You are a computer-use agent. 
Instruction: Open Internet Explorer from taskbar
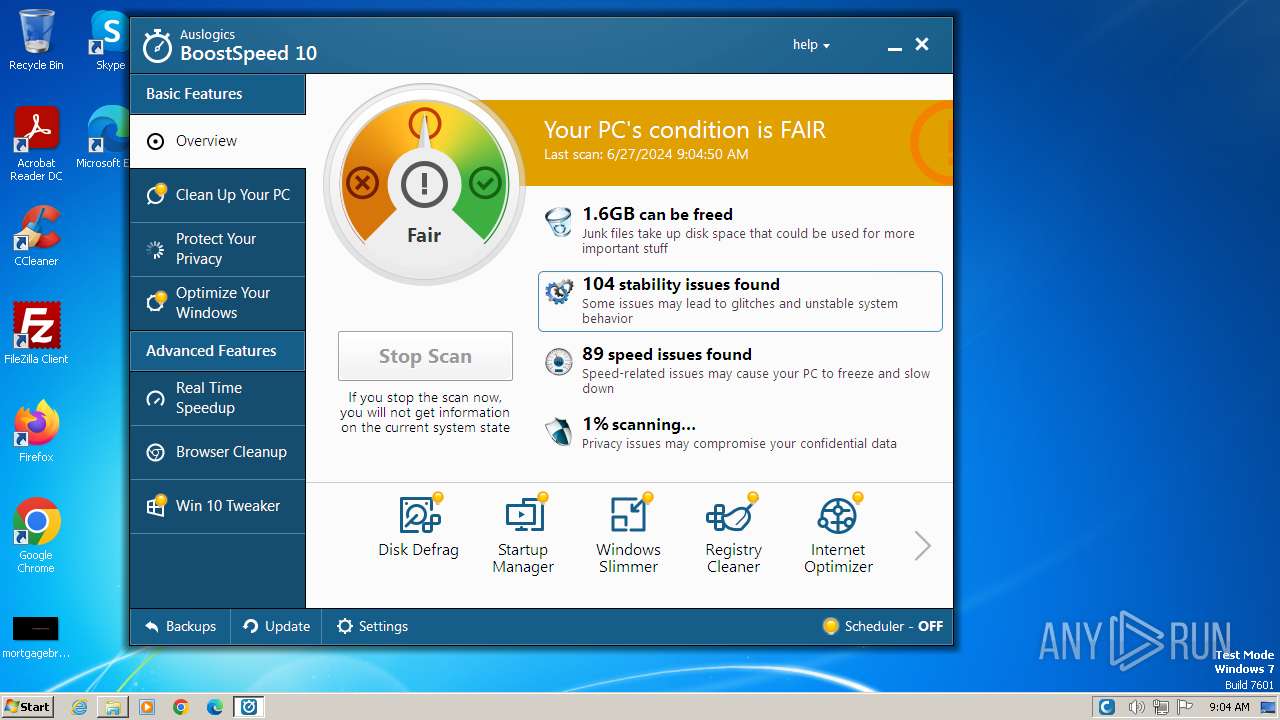point(79,707)
